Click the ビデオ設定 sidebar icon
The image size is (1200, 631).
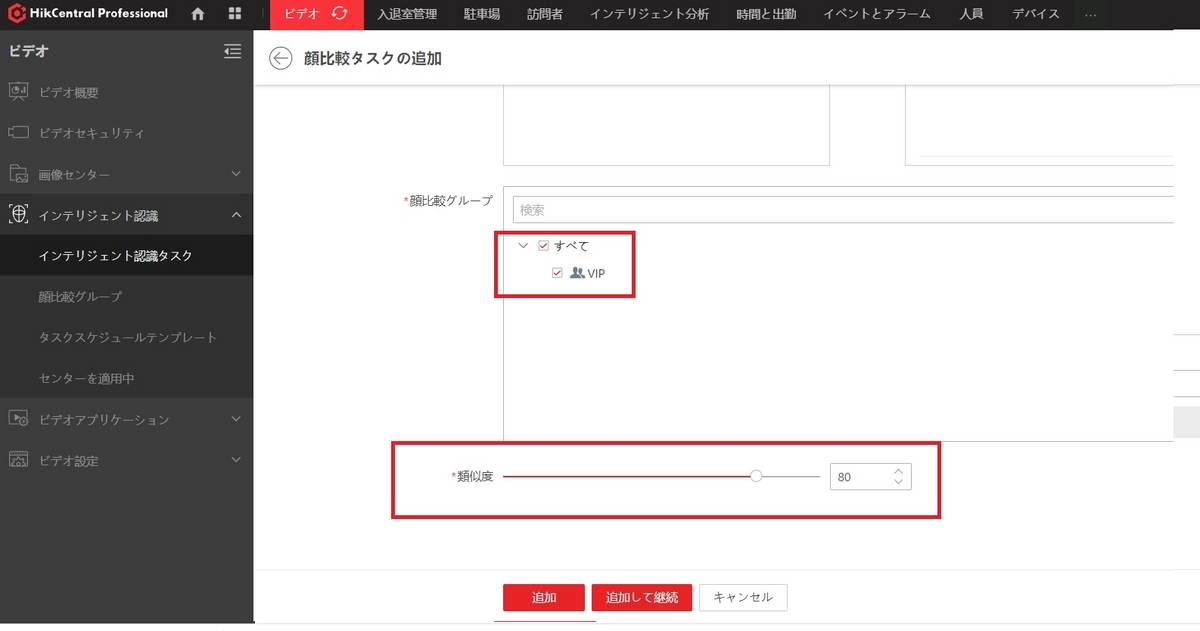pyautogui.click(x=18, y=461)
